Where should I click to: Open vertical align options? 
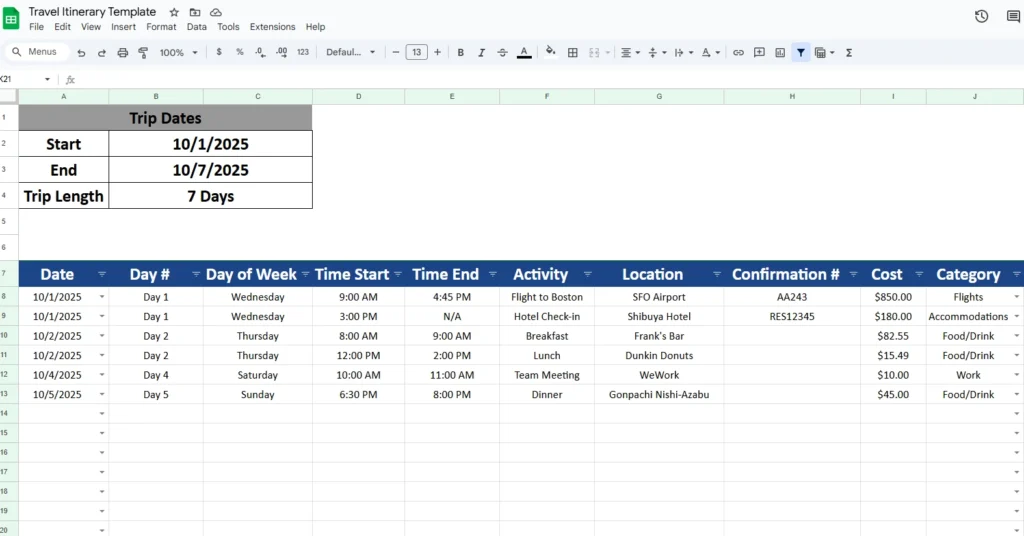tap(656, 53)
